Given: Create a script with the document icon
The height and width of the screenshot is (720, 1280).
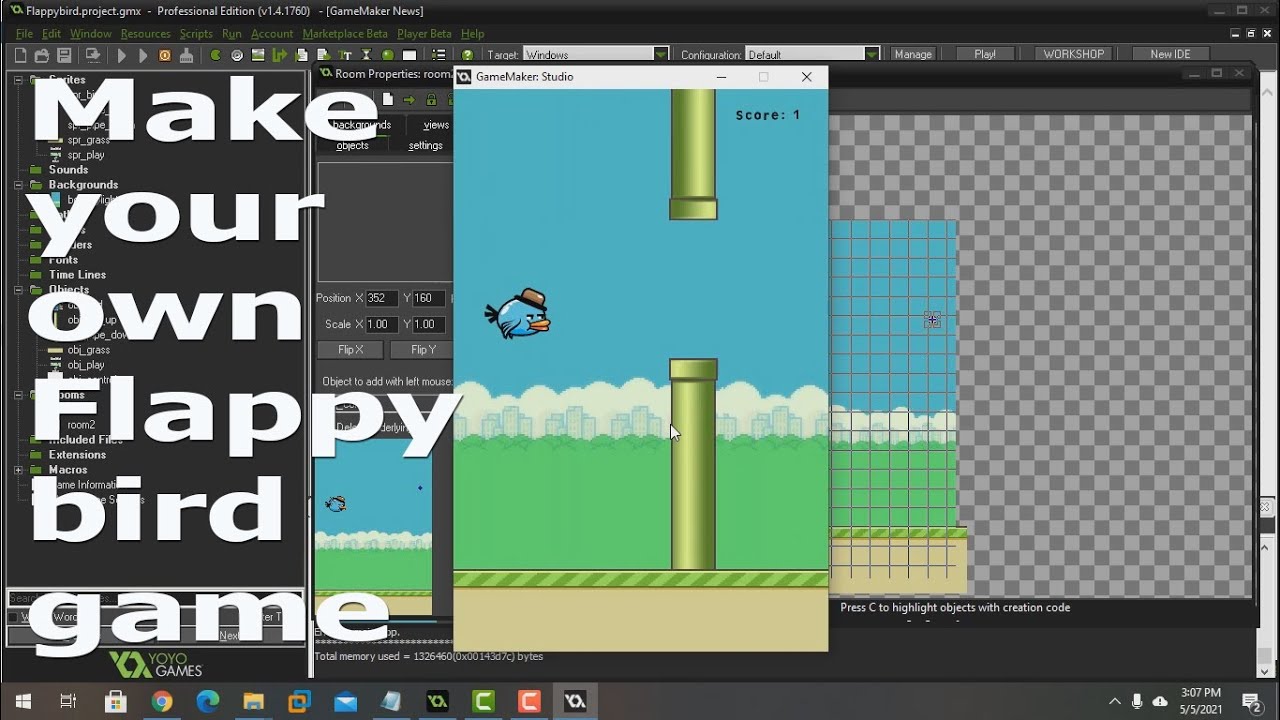Looking at the screenshot, I should coord(301,55).
